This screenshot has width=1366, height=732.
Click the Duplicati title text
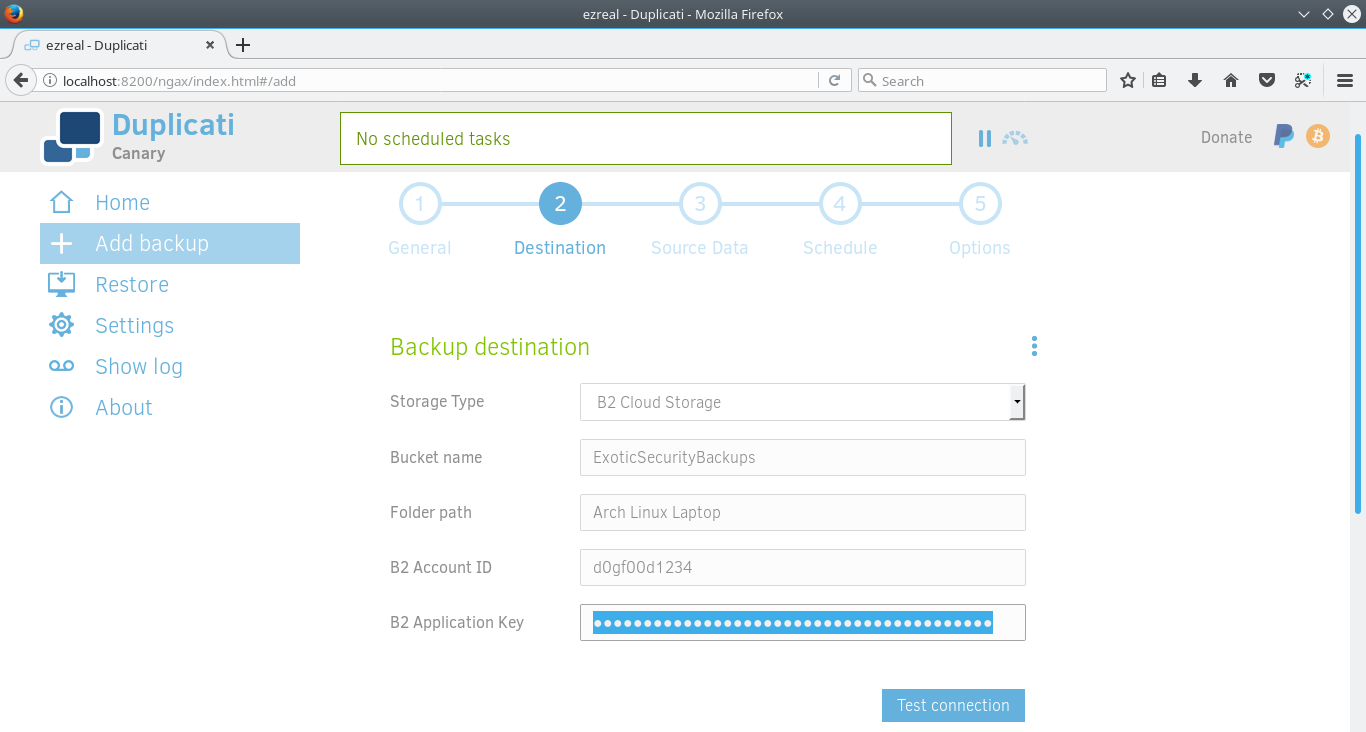pyautogui.click(x=173, y=124)
